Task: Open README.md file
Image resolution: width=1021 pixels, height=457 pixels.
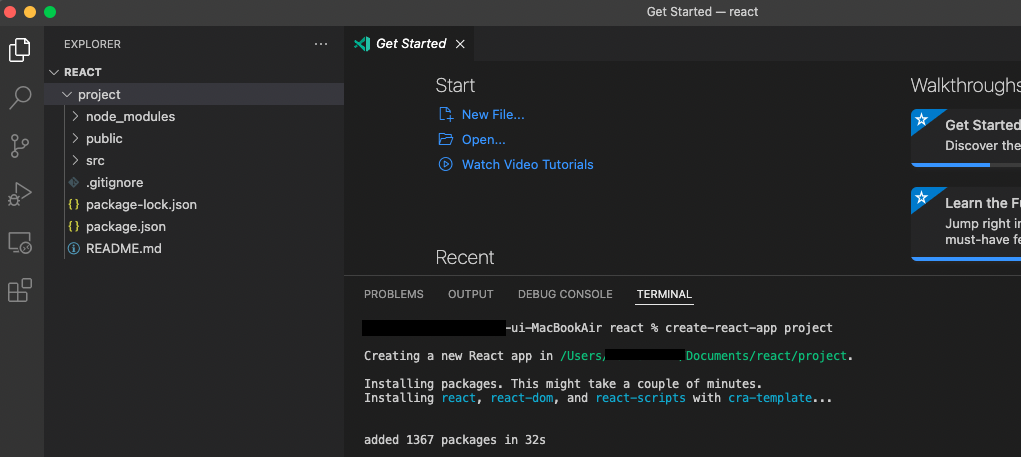Action: [x=194, y=249]
